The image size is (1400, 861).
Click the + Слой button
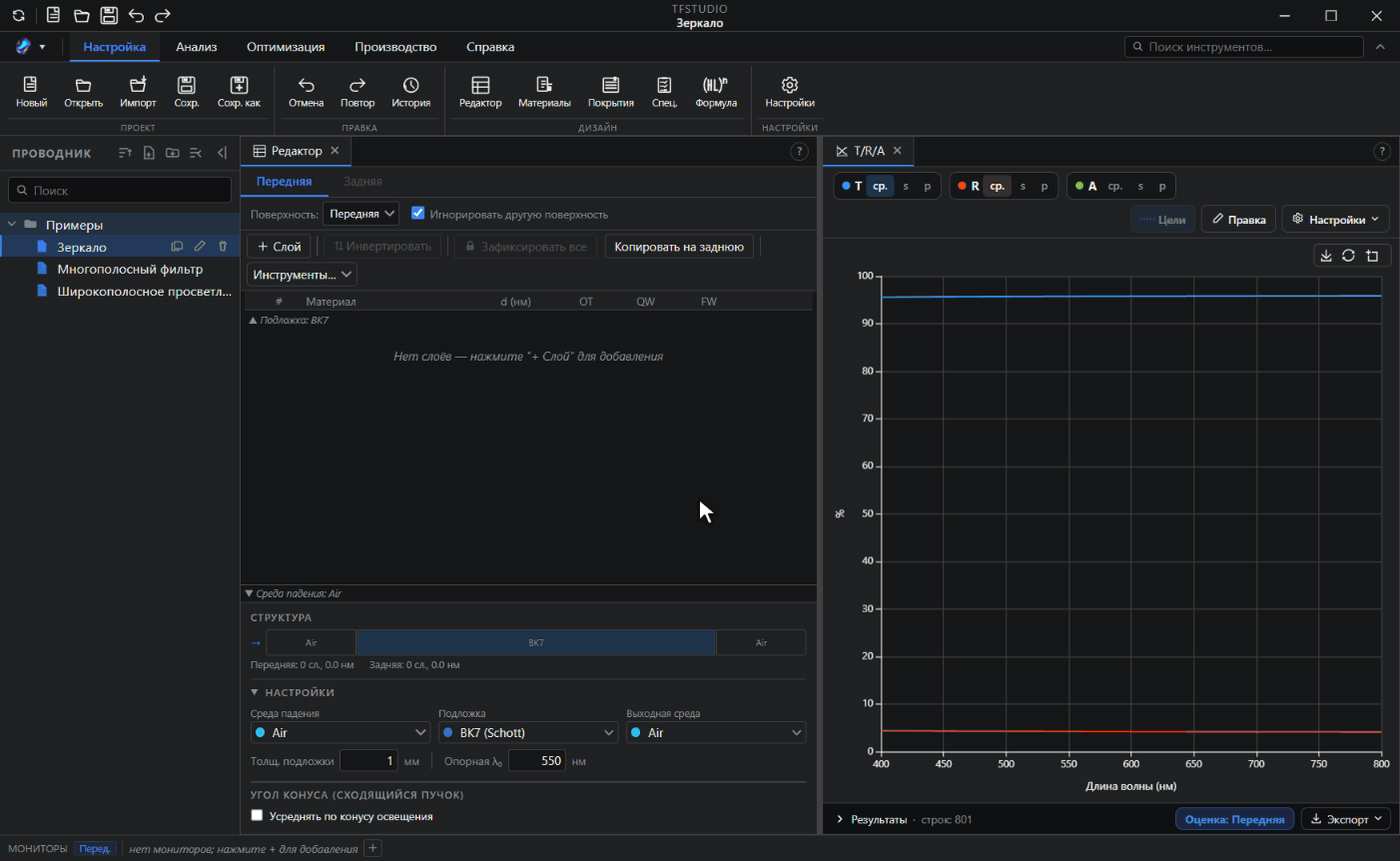[279, 246]
